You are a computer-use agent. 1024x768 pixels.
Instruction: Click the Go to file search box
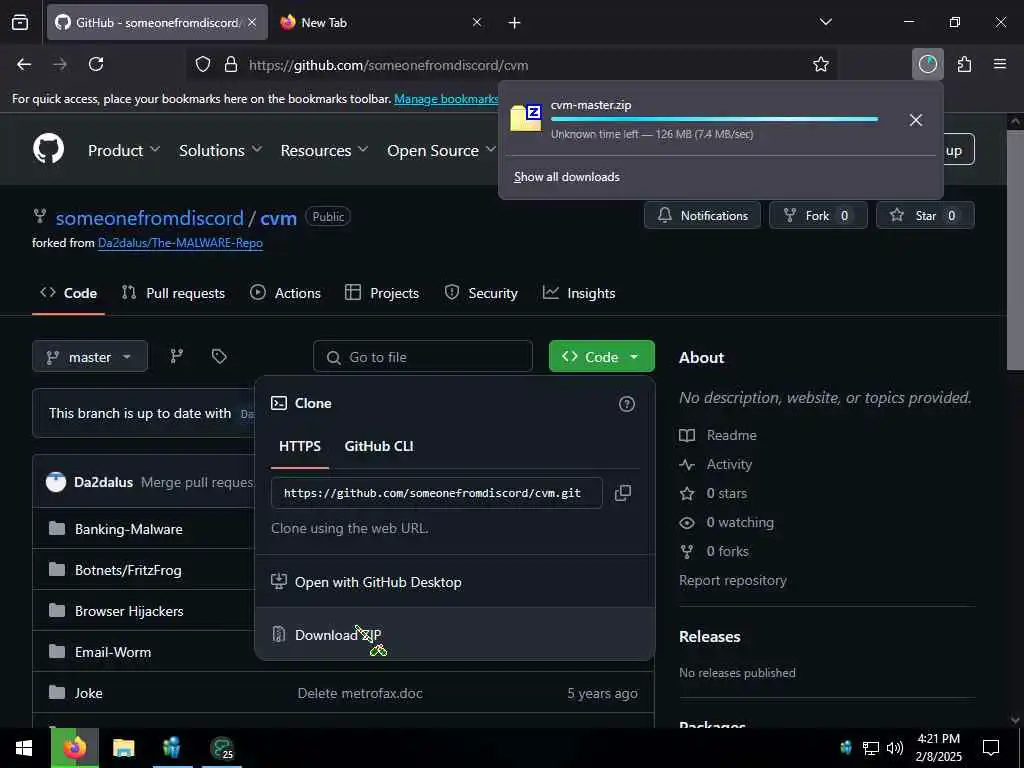(x=423, y=357)
